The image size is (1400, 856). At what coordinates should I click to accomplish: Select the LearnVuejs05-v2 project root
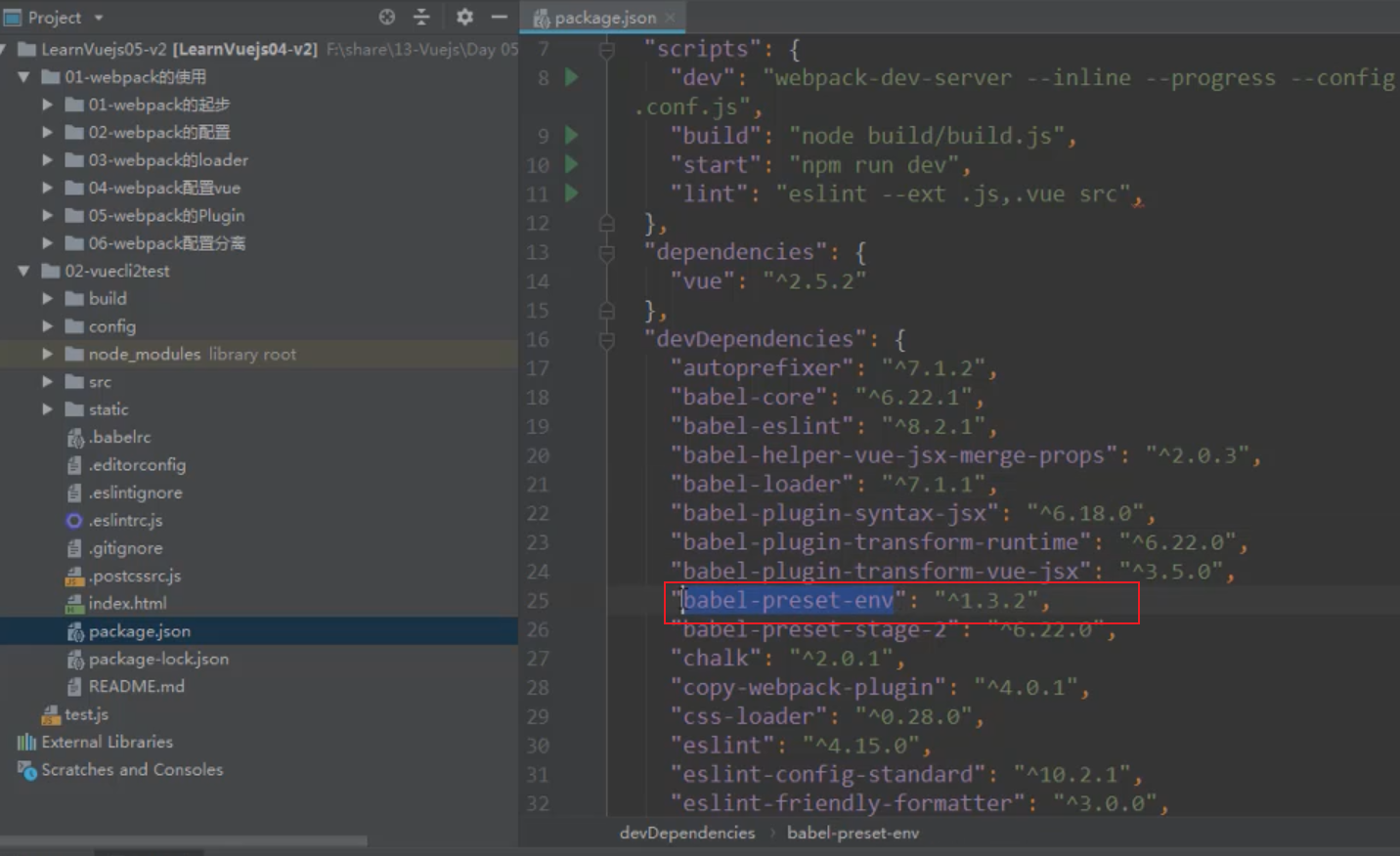click(179, 49)
